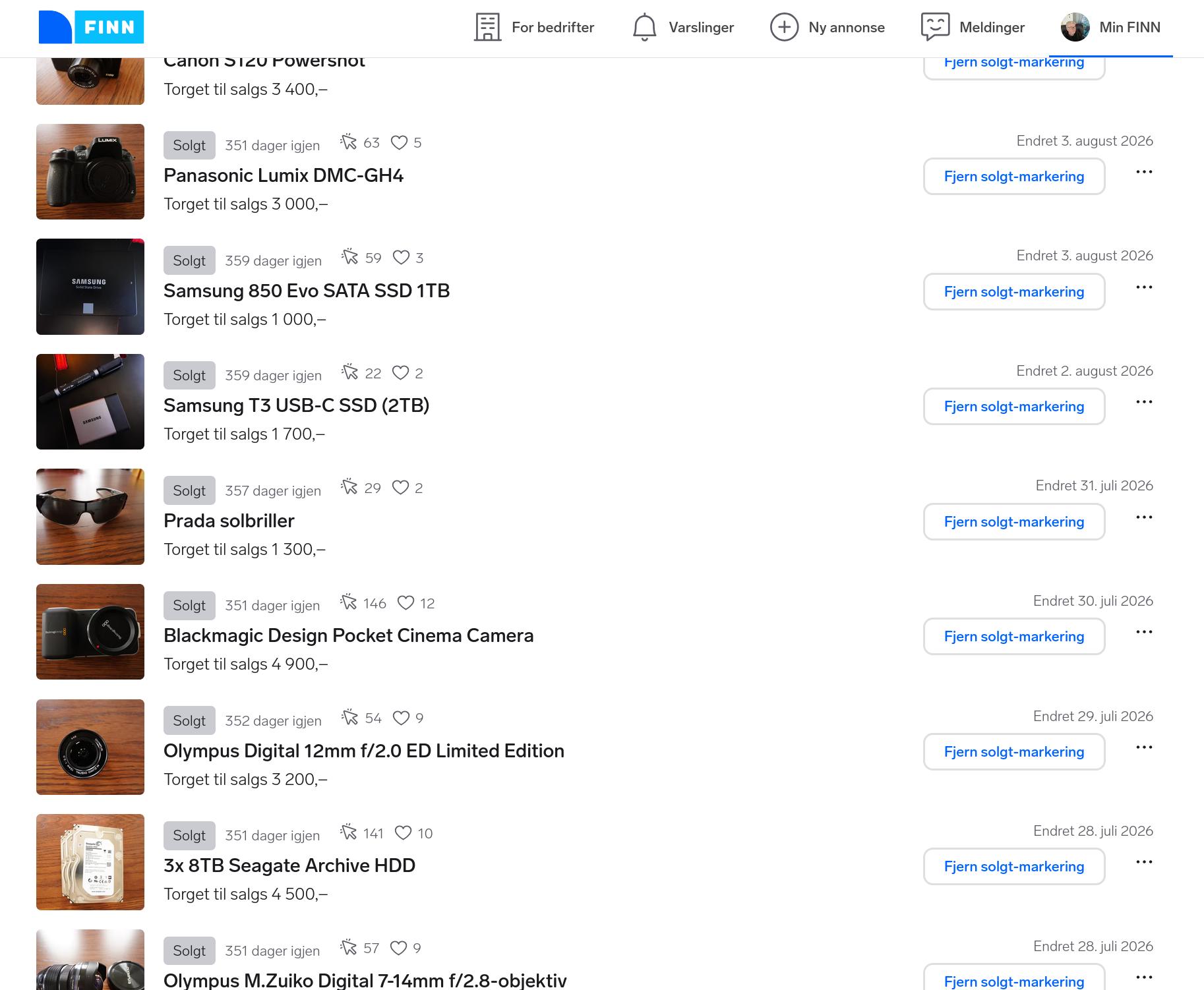Image resolution: width=1204 pixels, height=990 pixels.
Task: Click the heart icon on Blackmagic Pocket Cinema Camera
Action: coord(406,603)
